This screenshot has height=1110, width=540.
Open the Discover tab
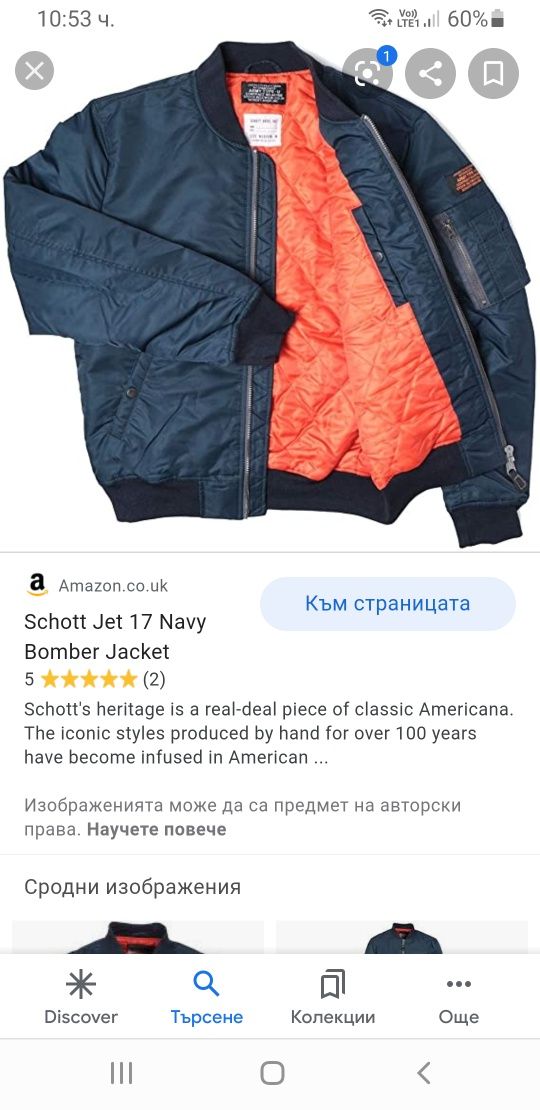coord(81,998)
